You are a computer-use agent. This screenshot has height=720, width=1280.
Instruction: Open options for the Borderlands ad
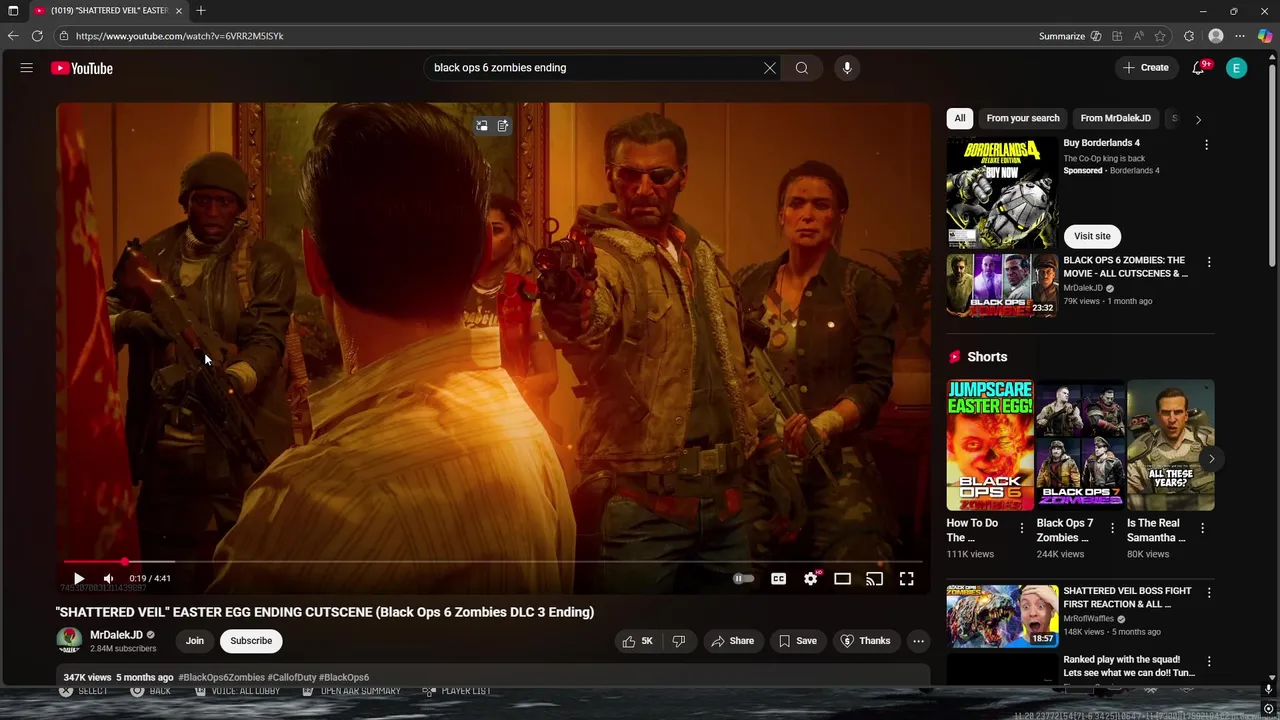coord(1206,145)
